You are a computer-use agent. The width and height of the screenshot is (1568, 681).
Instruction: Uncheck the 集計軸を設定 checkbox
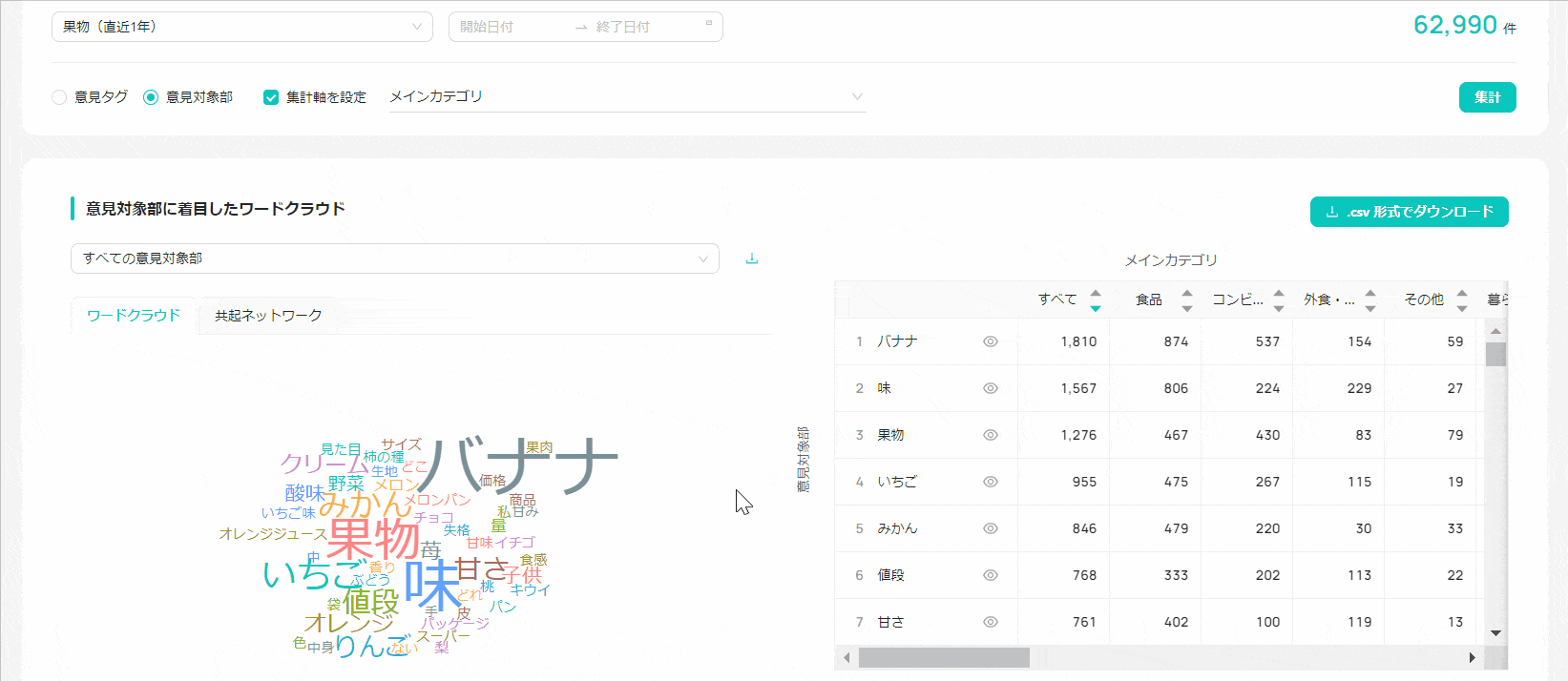pyautogui.click(x=271, y=97)
